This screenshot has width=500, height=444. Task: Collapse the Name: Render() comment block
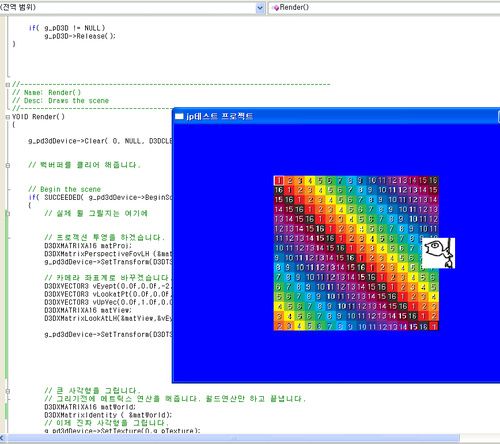[x=8, y=85]
